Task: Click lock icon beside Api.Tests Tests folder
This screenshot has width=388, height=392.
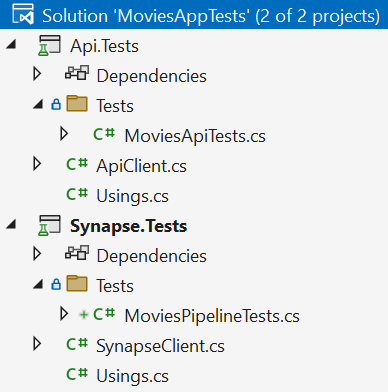Action: tap(56, 105)
